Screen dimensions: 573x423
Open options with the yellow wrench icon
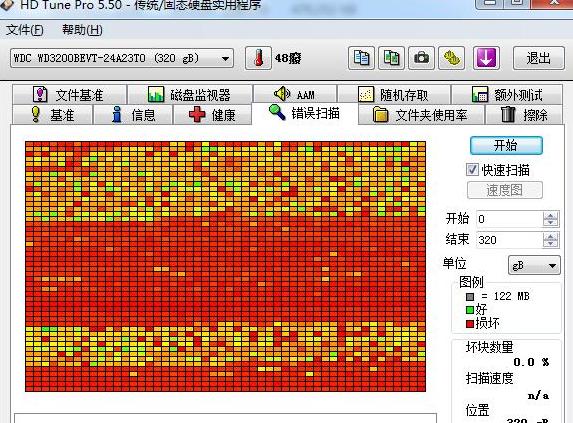[452, 58]
